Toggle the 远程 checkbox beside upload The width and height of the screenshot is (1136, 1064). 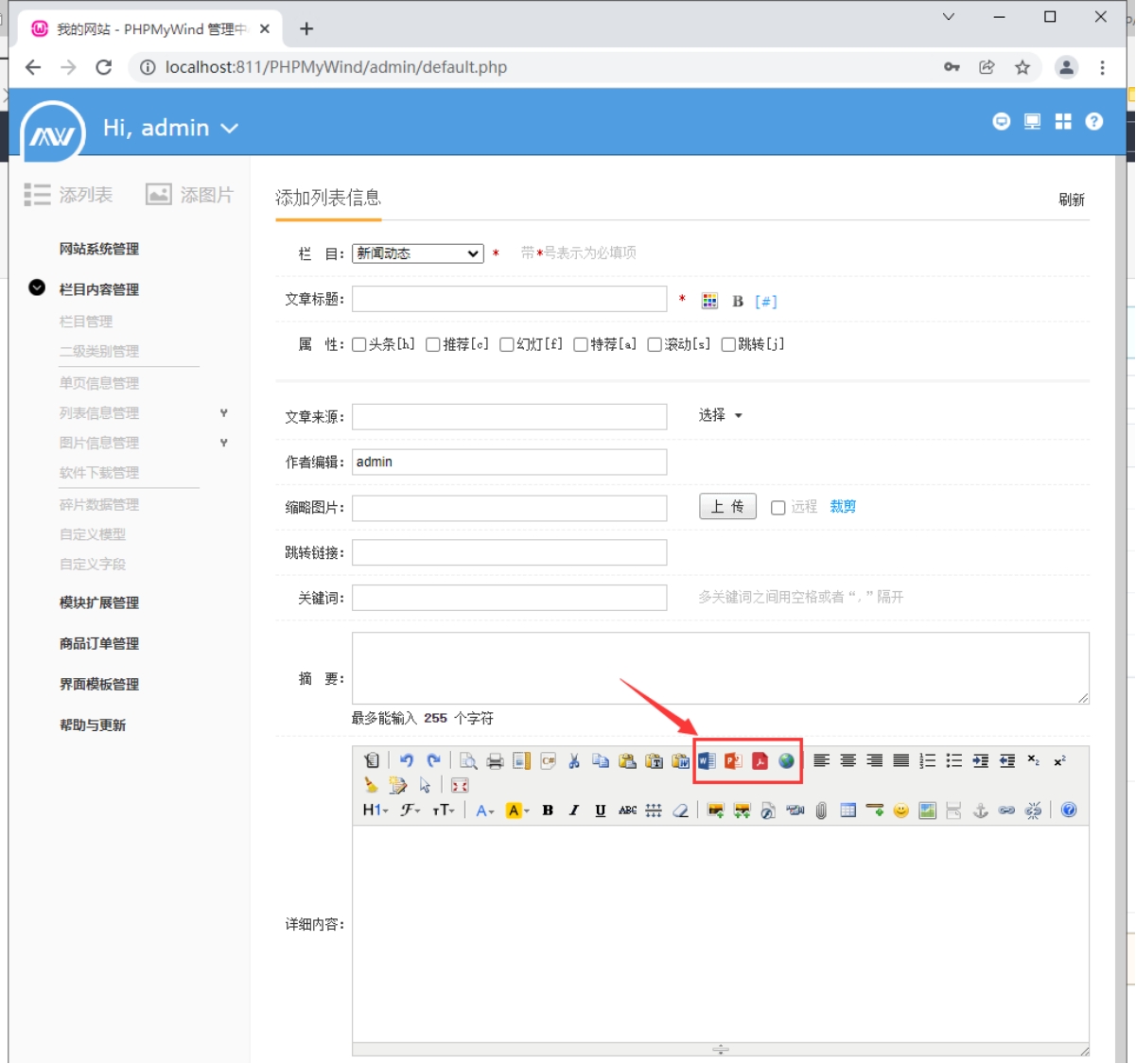point(778,508)
